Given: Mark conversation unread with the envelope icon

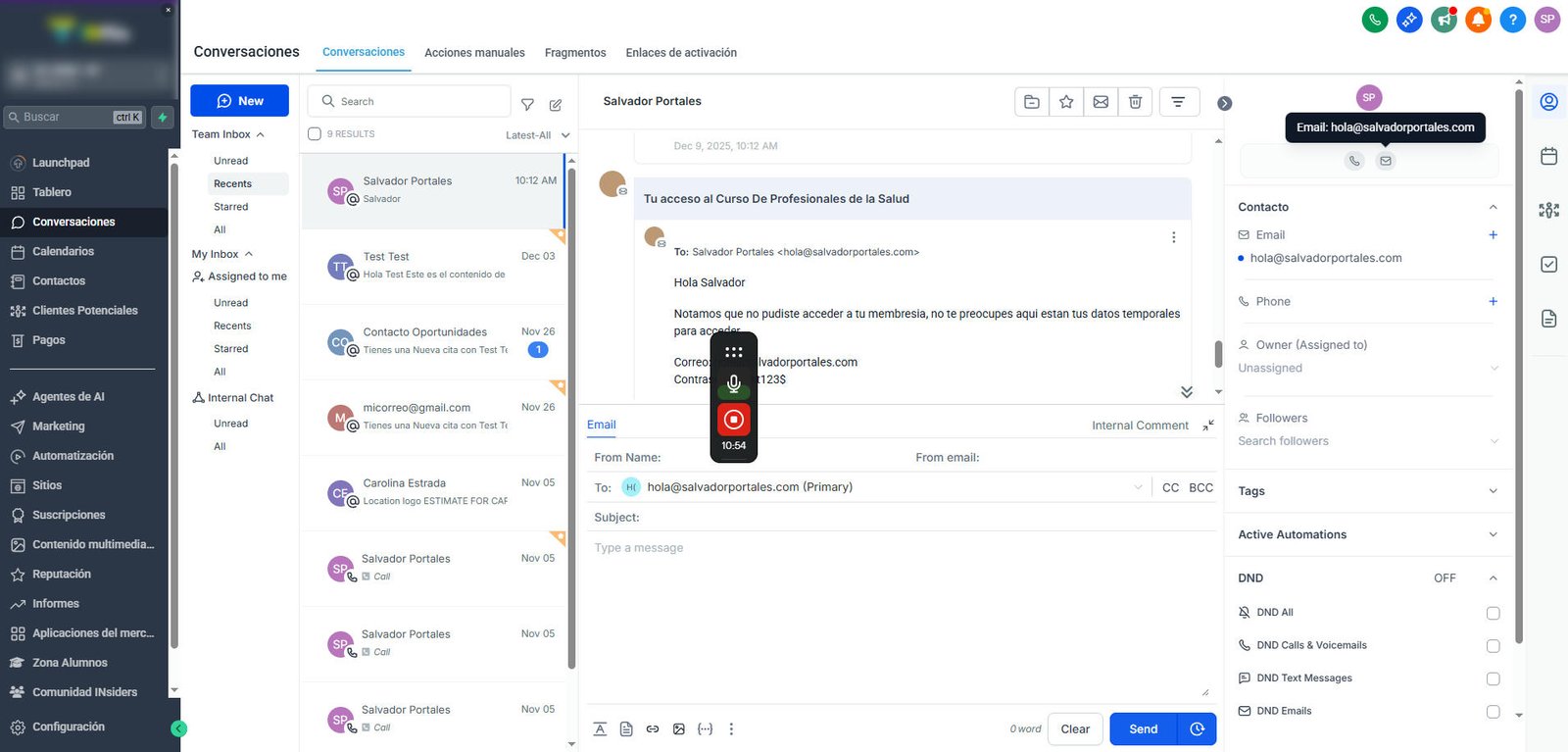Looking at the screenshot, I should point(1101,102).
